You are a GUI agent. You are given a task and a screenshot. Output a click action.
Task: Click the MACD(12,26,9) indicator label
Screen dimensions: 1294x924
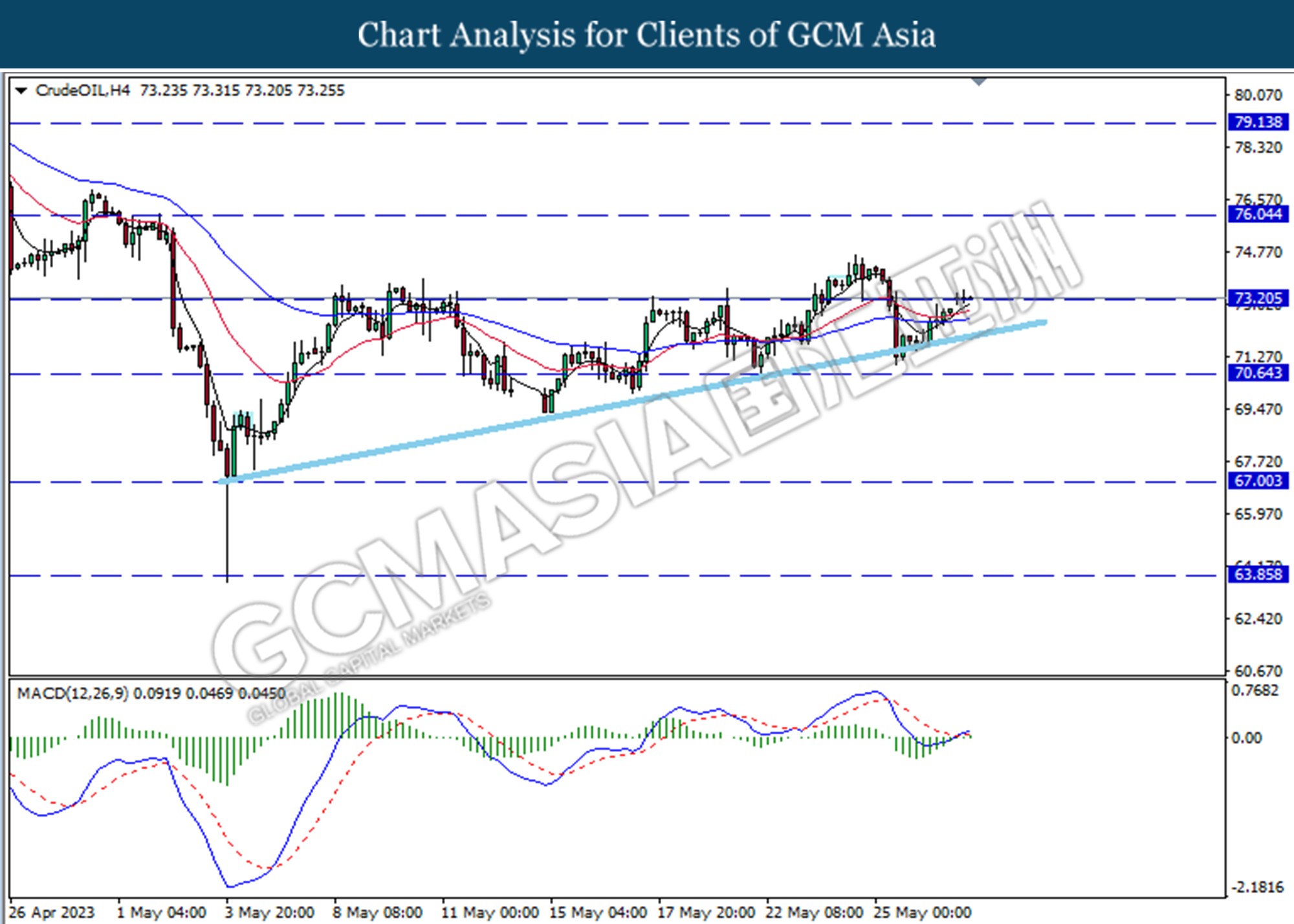click(151, 694)
